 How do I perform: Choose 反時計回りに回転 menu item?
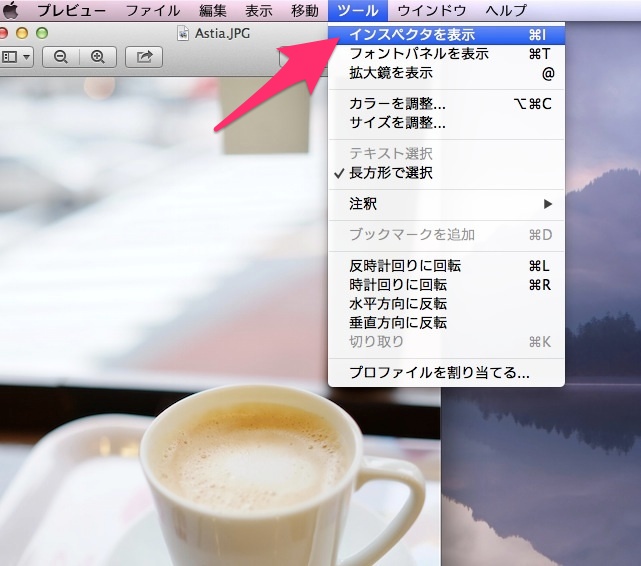click(446, 266)
